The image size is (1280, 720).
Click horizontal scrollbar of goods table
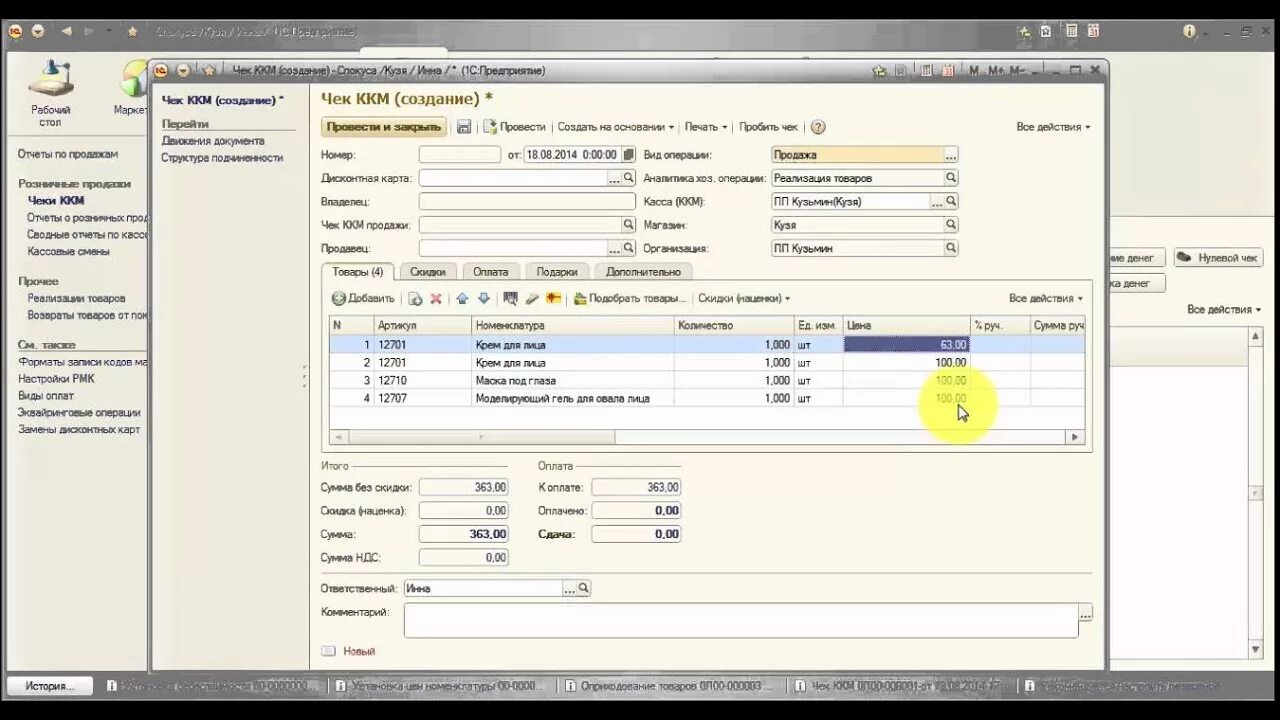(x=482, y=437)
